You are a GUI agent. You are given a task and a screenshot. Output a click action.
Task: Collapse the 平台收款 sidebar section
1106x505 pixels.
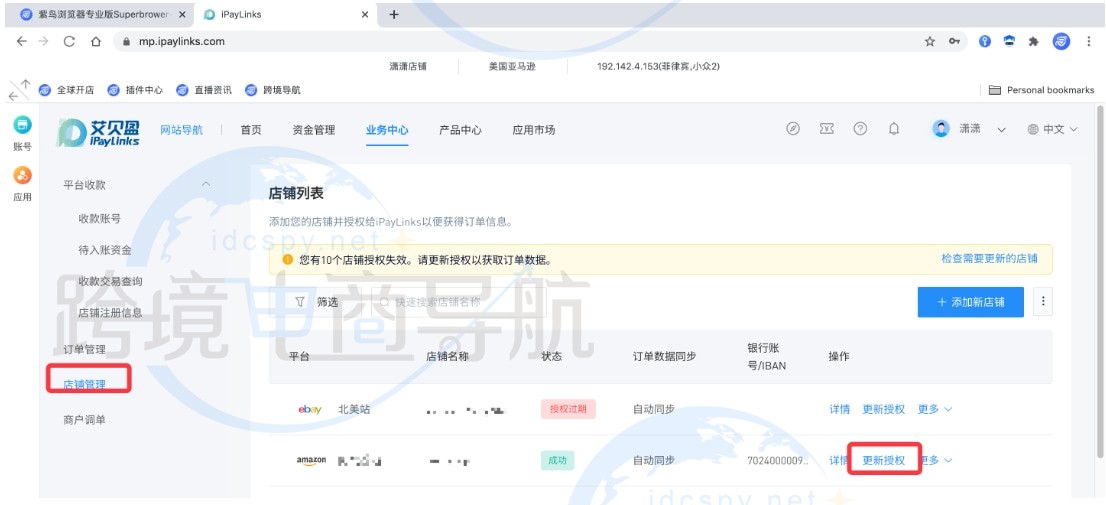(206, 184)
